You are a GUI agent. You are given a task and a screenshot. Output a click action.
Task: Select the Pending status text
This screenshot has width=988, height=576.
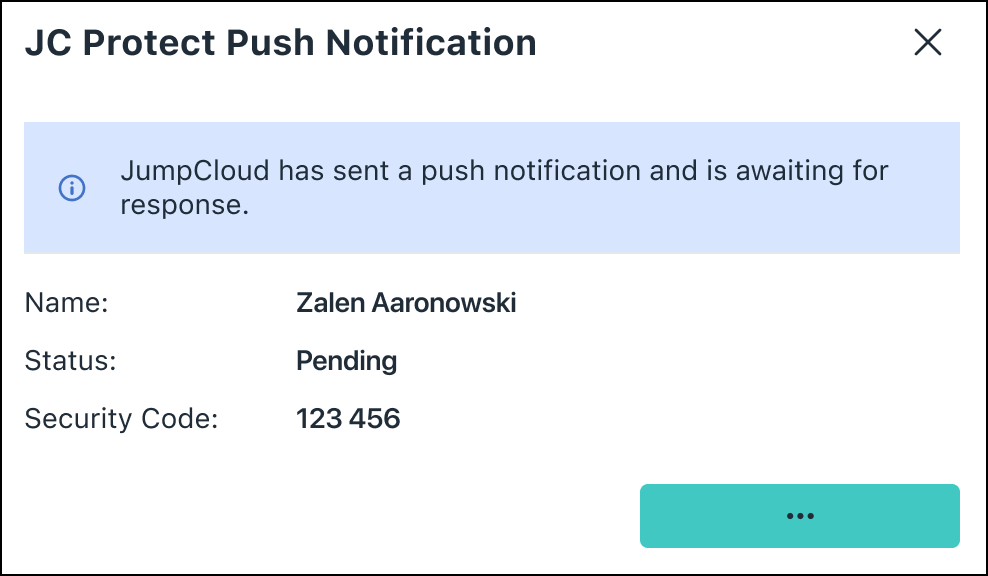point(346,361)
